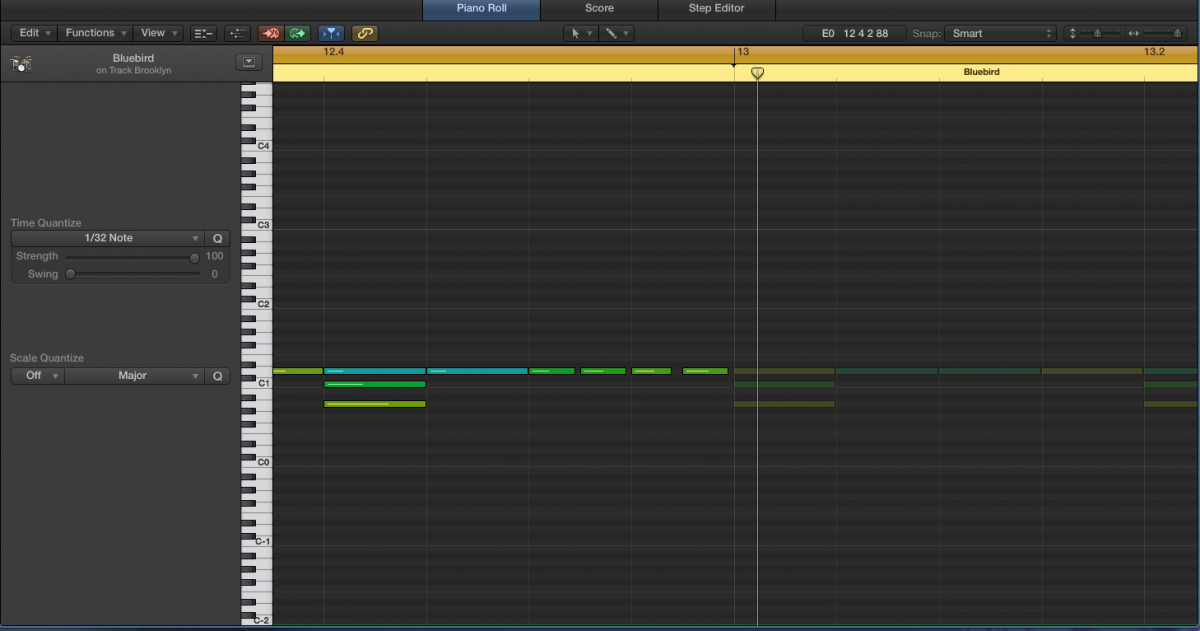Enable the green MIDI Out button
Viewport: 1200px width, 631px height.
tap(297, 33)
